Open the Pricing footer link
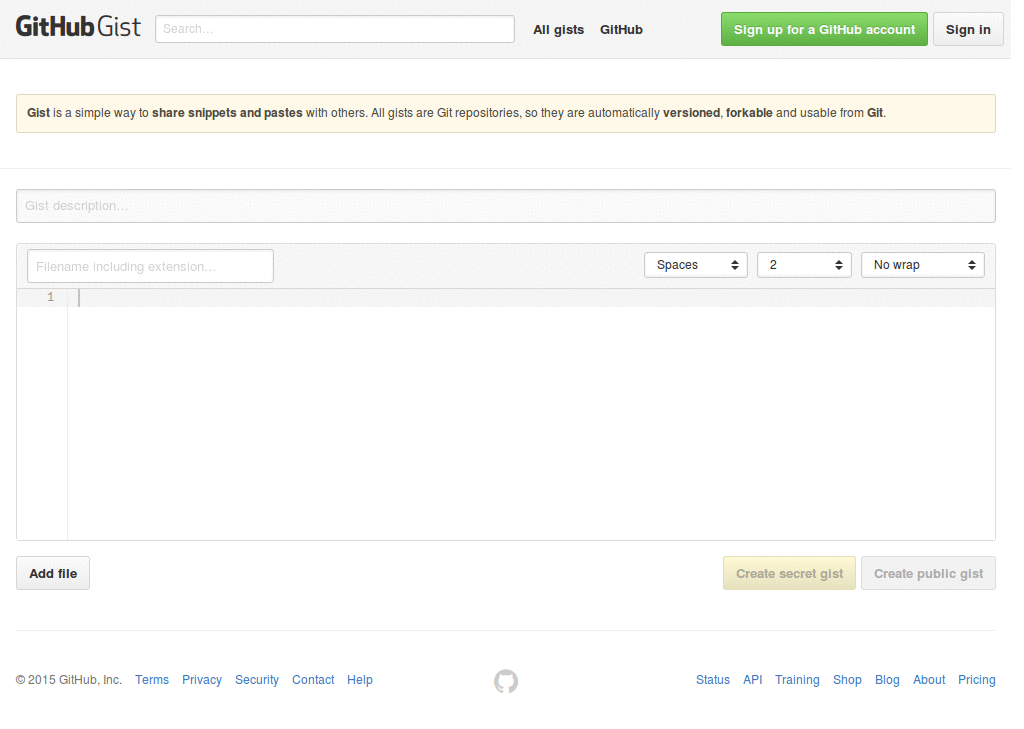The width and height of the screenshot is (1024, 729). 976,679
